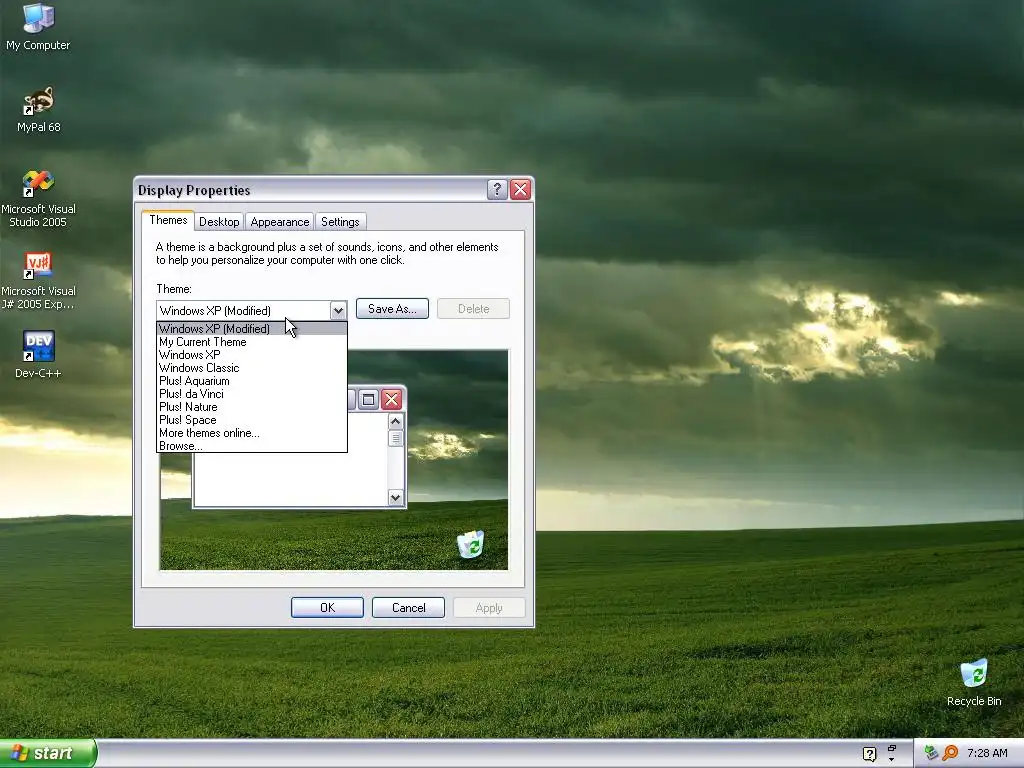Click the help question mark in title bar
1024x768 pixels.
(x=497, y=189)
